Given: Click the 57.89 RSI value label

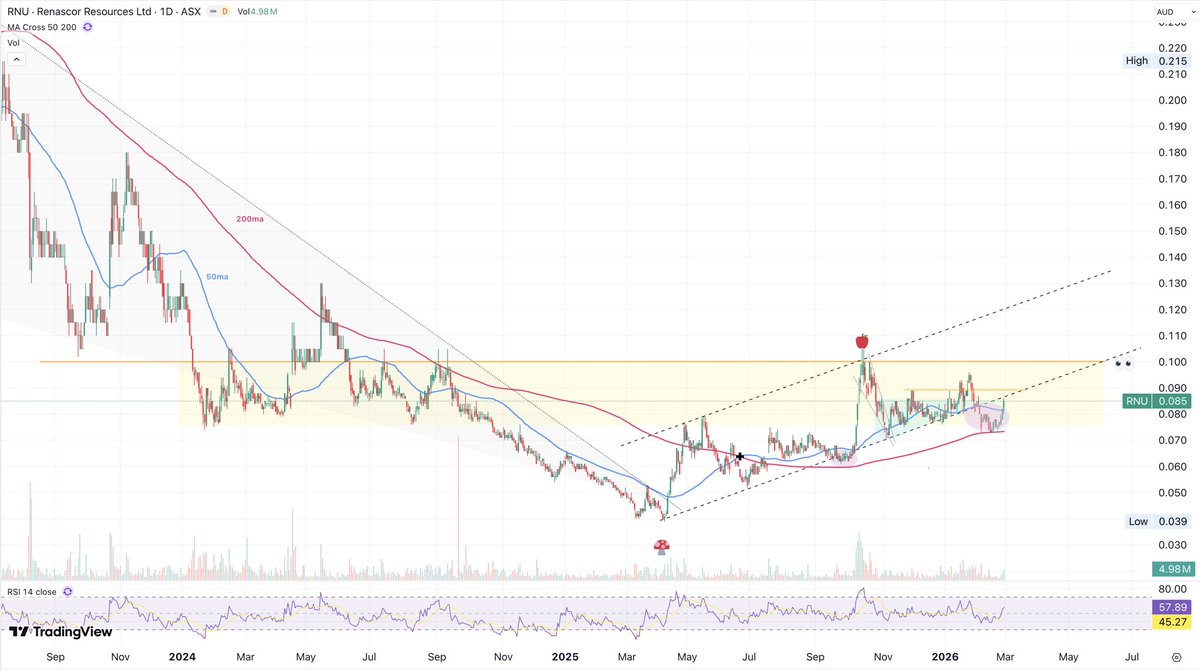Looking at the screenshot, I should (1174, 606).
